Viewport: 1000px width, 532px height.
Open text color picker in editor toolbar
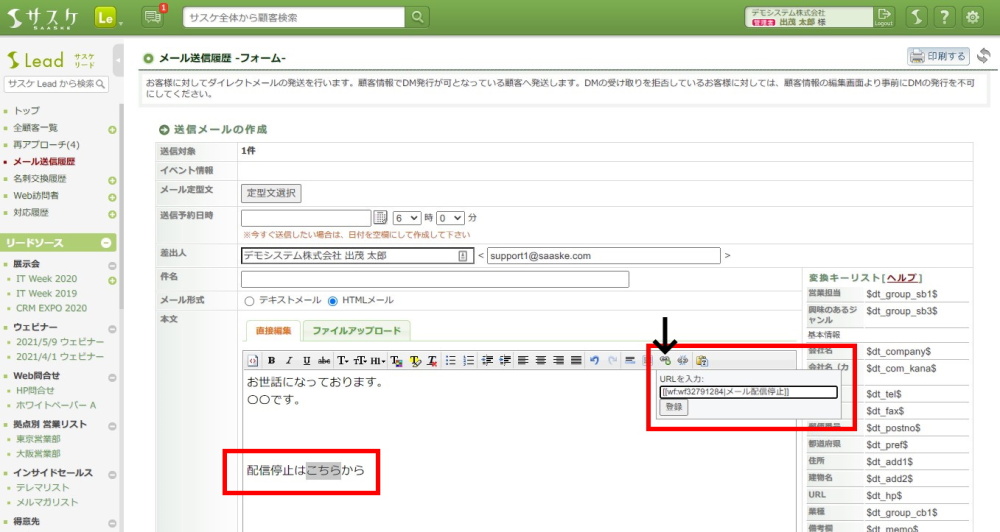(396, 360)
